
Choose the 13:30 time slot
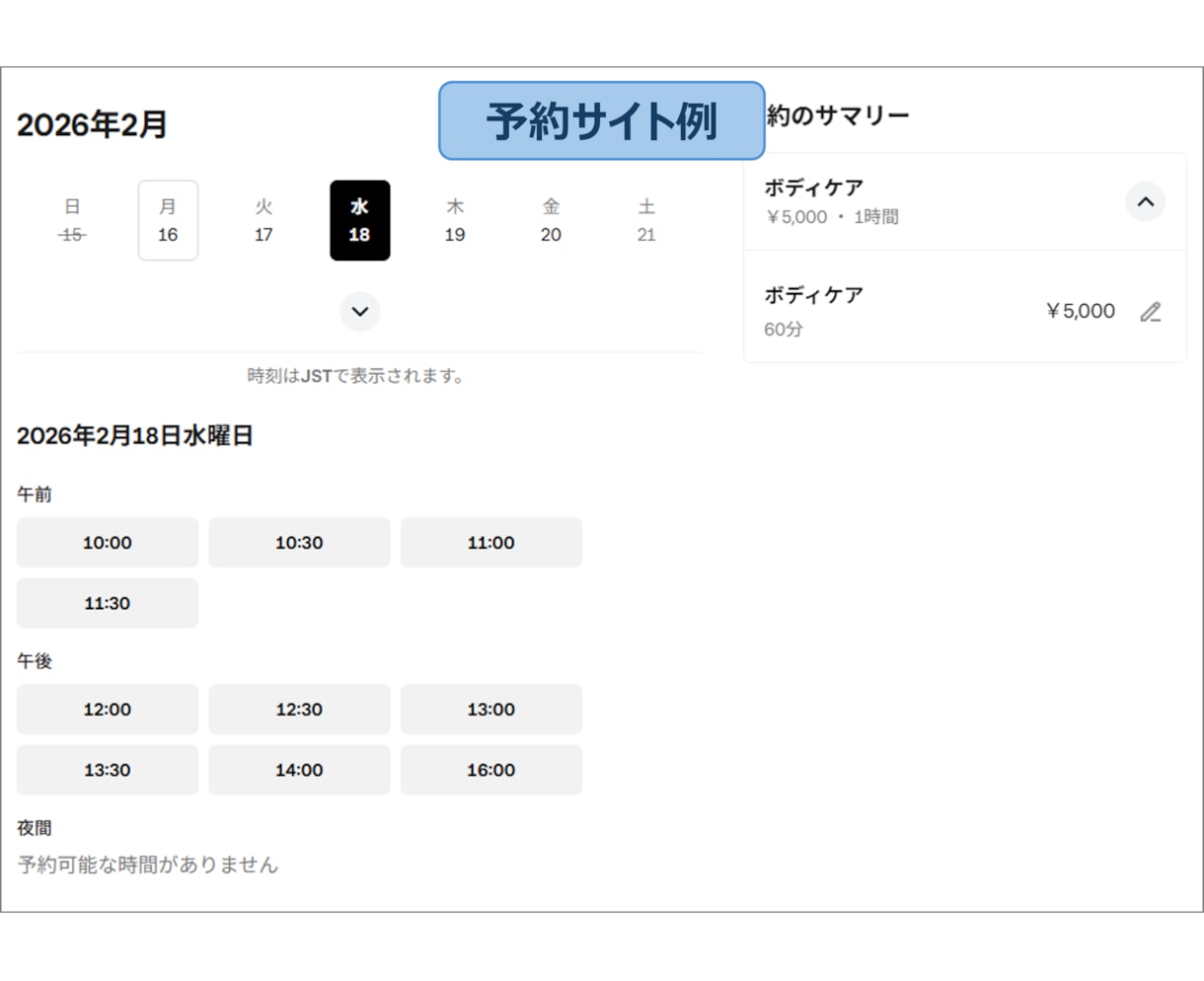coord(108,770)
